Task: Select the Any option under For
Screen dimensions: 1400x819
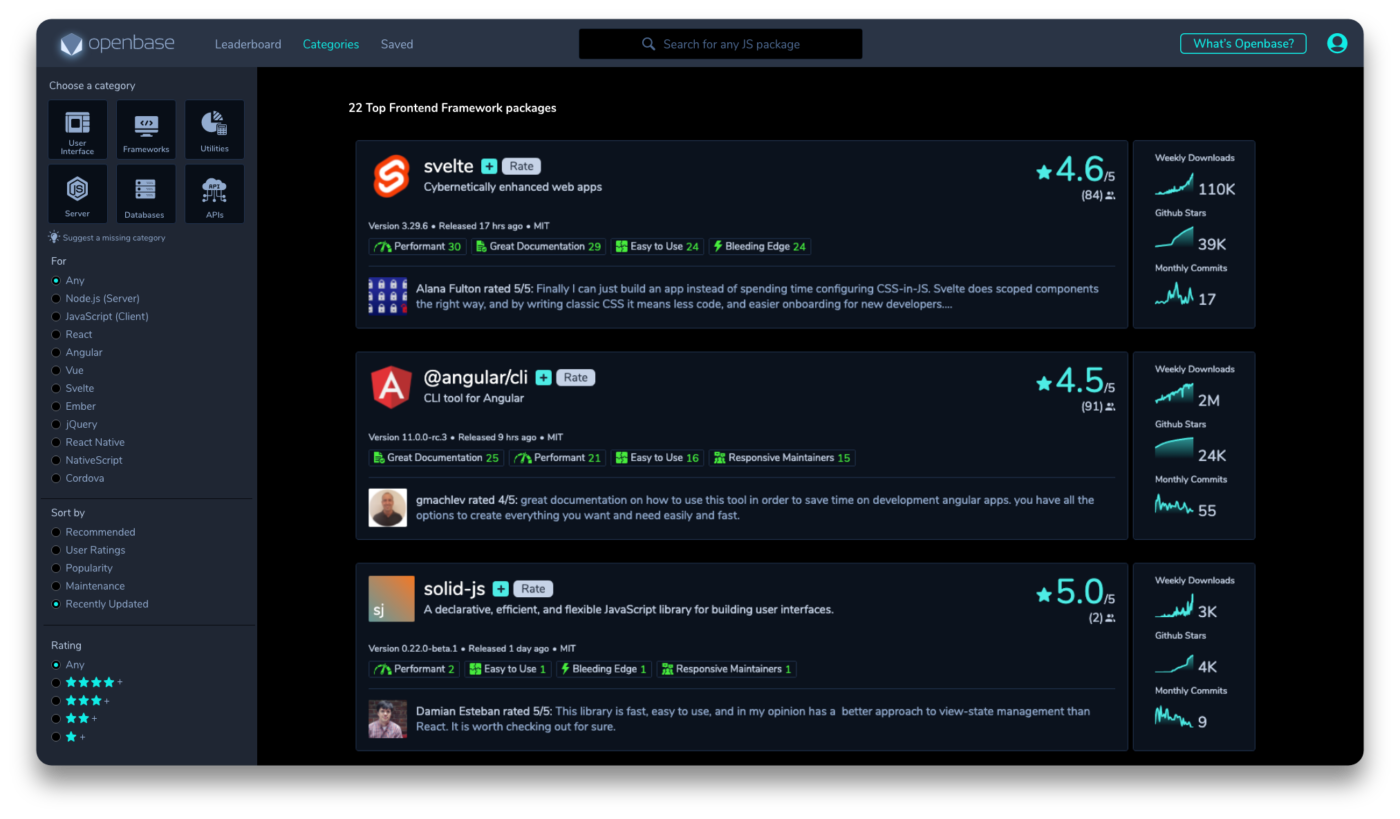Action: (68, 281)
